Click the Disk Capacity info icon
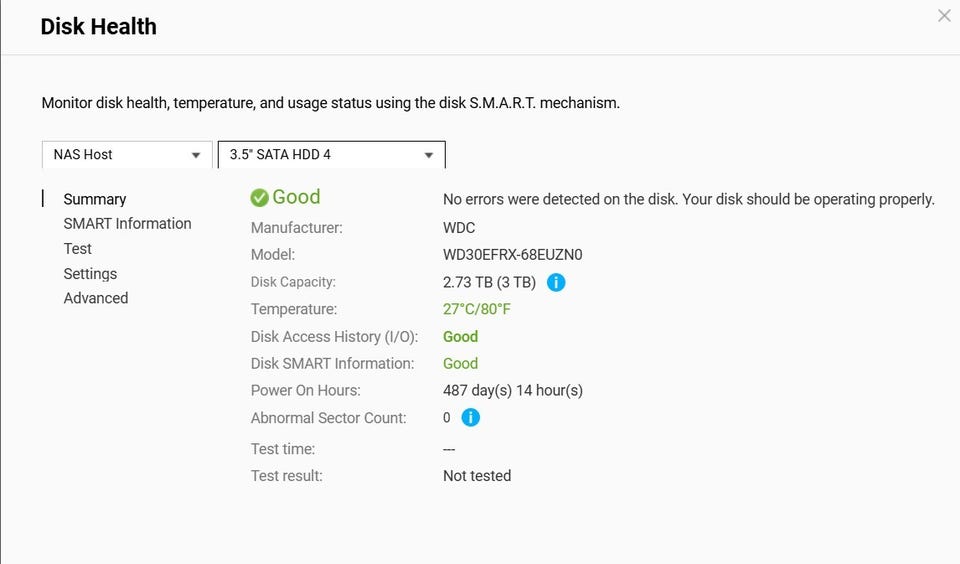This screenshot has width=960, height=564. coord(556,282)
